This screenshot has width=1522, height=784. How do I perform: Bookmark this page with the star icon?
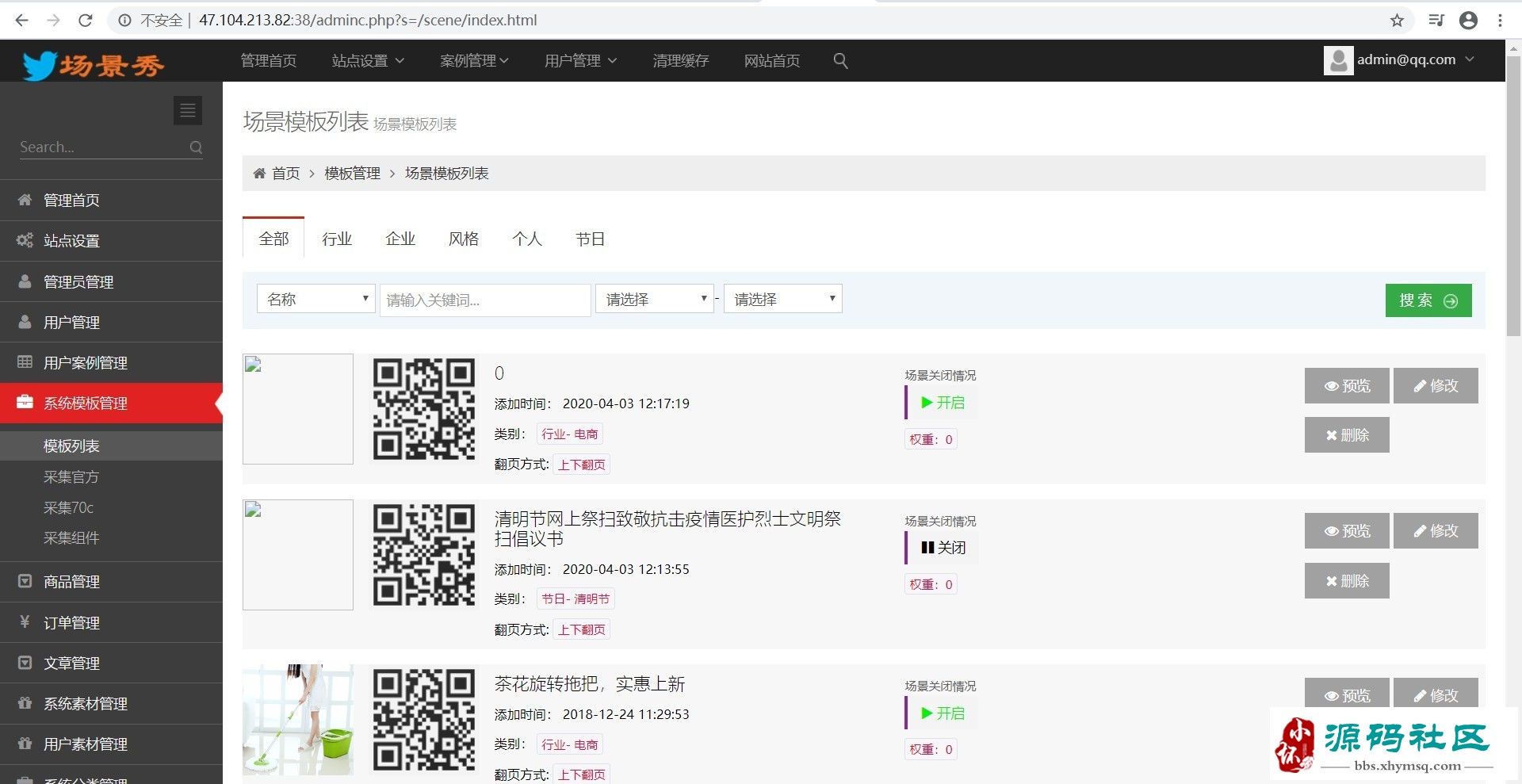pyautogui.click(x=1397, y=20)
